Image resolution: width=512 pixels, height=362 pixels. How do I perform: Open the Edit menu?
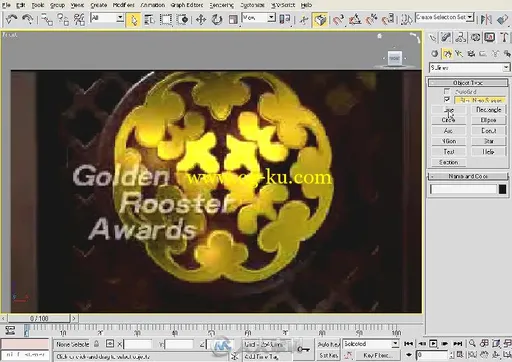(x=21, y=5)
